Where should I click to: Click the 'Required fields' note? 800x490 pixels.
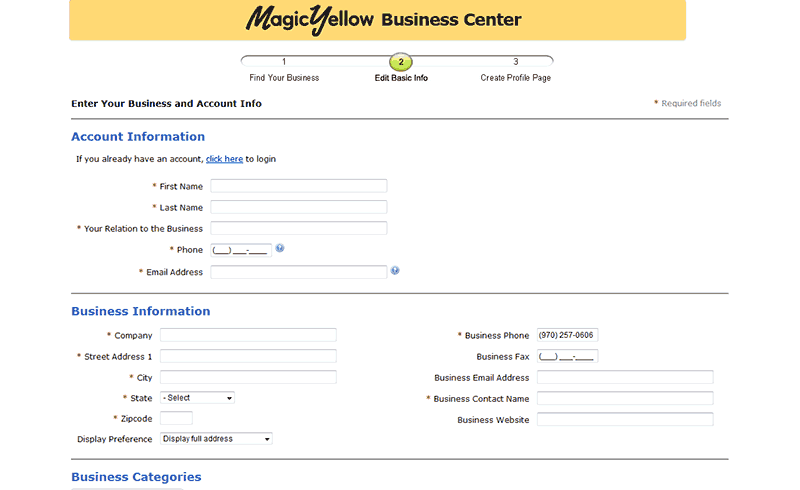pos(688,103)
